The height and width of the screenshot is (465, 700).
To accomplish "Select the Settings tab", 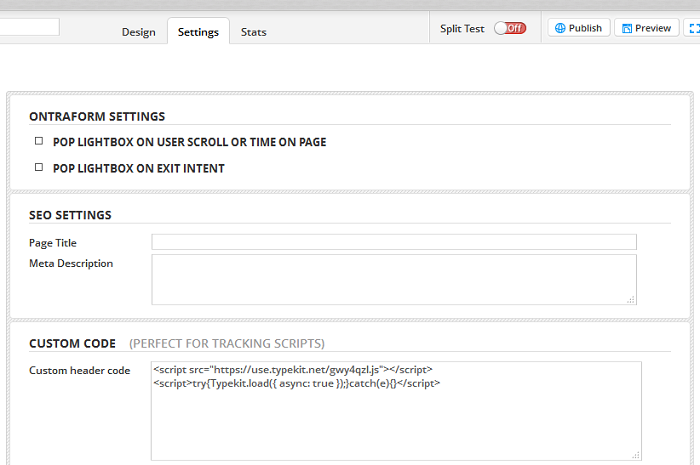I will click(x=198, y=31).
